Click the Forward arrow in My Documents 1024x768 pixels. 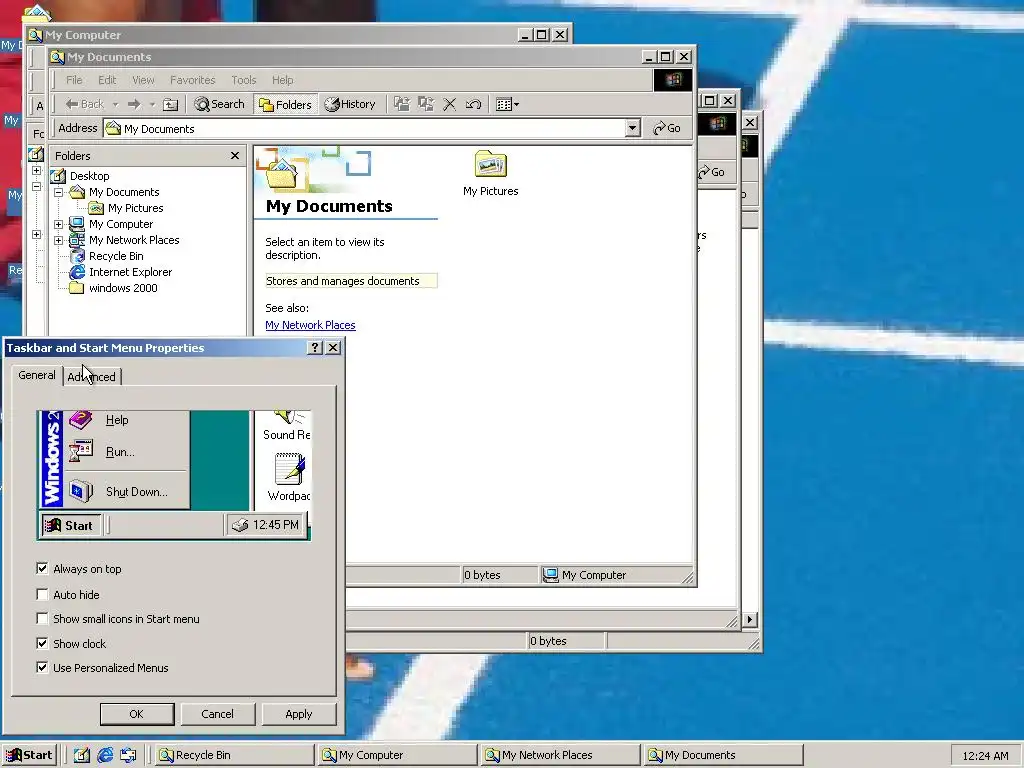[135, 104]
